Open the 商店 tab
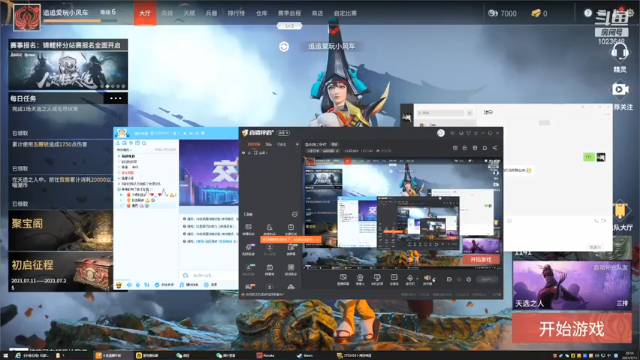The width and height of the screenshot is (640, 360). coord(317,13)
